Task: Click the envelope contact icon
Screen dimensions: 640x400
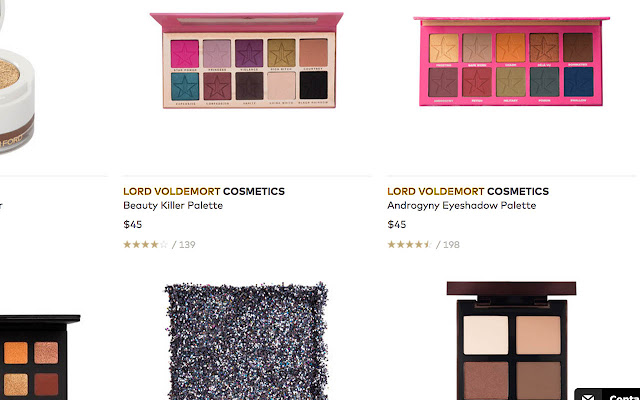Action: tap(588, 396)
